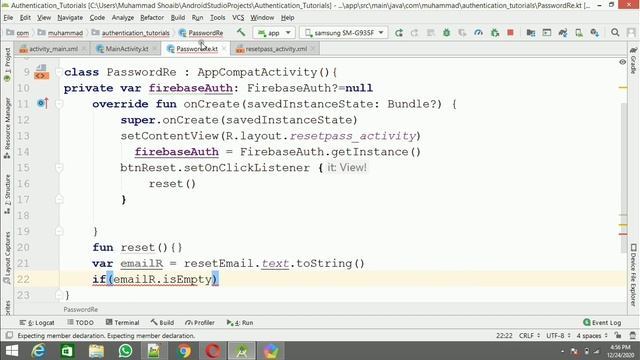Viewport: 640px width, 360px height.
Task: Collapse the onCreate fold marker on line 11
Action: pos(59,104)
